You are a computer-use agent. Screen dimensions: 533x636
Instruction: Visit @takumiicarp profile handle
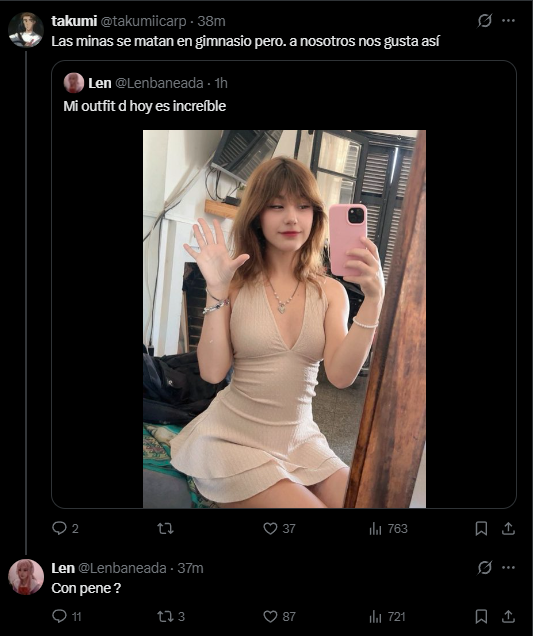(143, 21)
